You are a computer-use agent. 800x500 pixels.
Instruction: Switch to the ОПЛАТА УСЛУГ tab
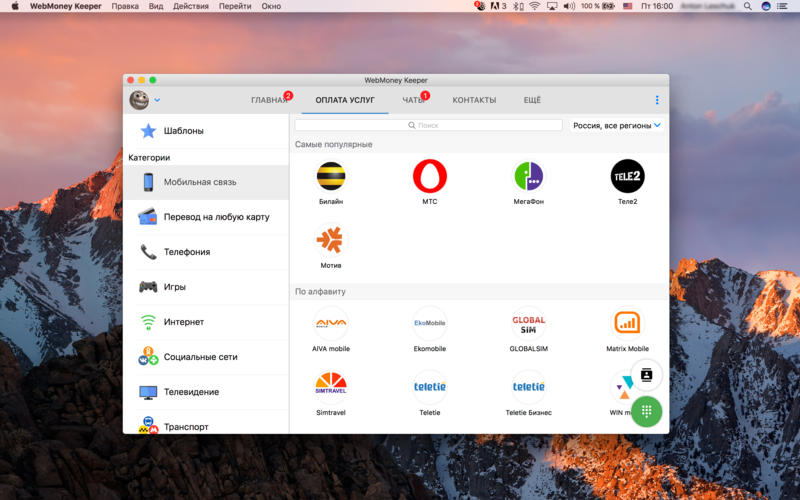[x=345, y=100]
